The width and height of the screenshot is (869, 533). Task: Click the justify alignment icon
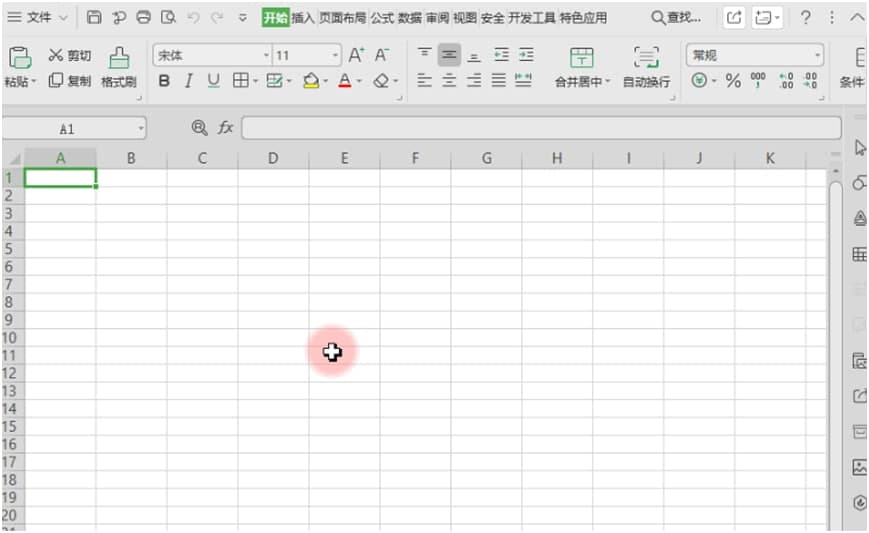499,81
